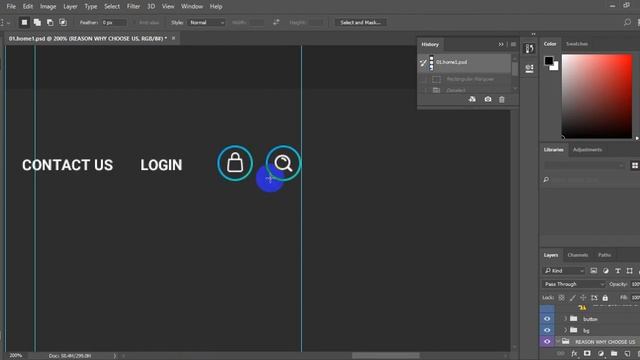The image size is (640, 360).
Task: Open the File menu
Action: click(x=11, y=7)
